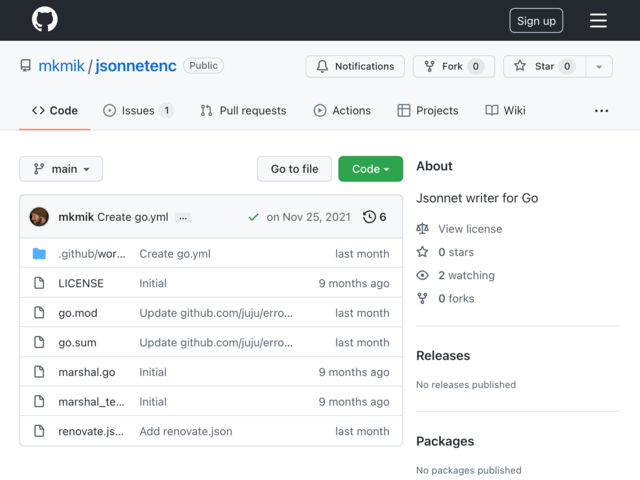Image resolution: width=640 pixels, height=480 pixels.
Task: Show more tabs via the three-dot menu
Action: pyautogui.click(x=601, y=111)
